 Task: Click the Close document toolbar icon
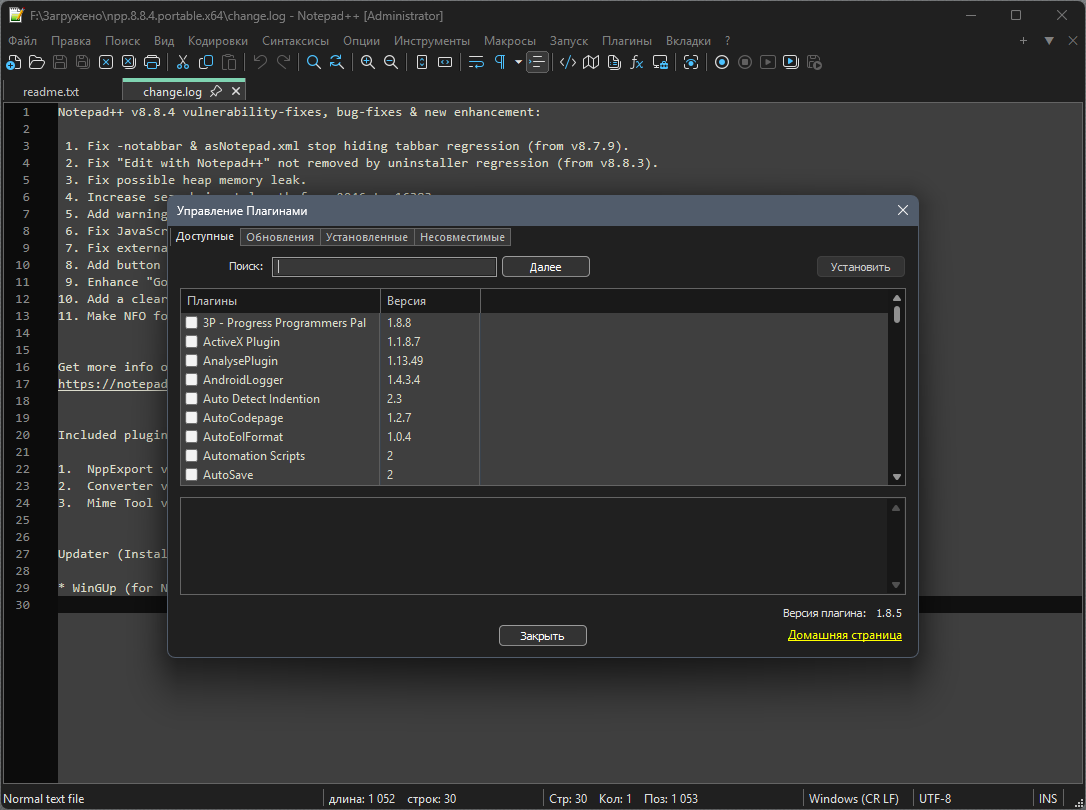(x=106, y=62)
